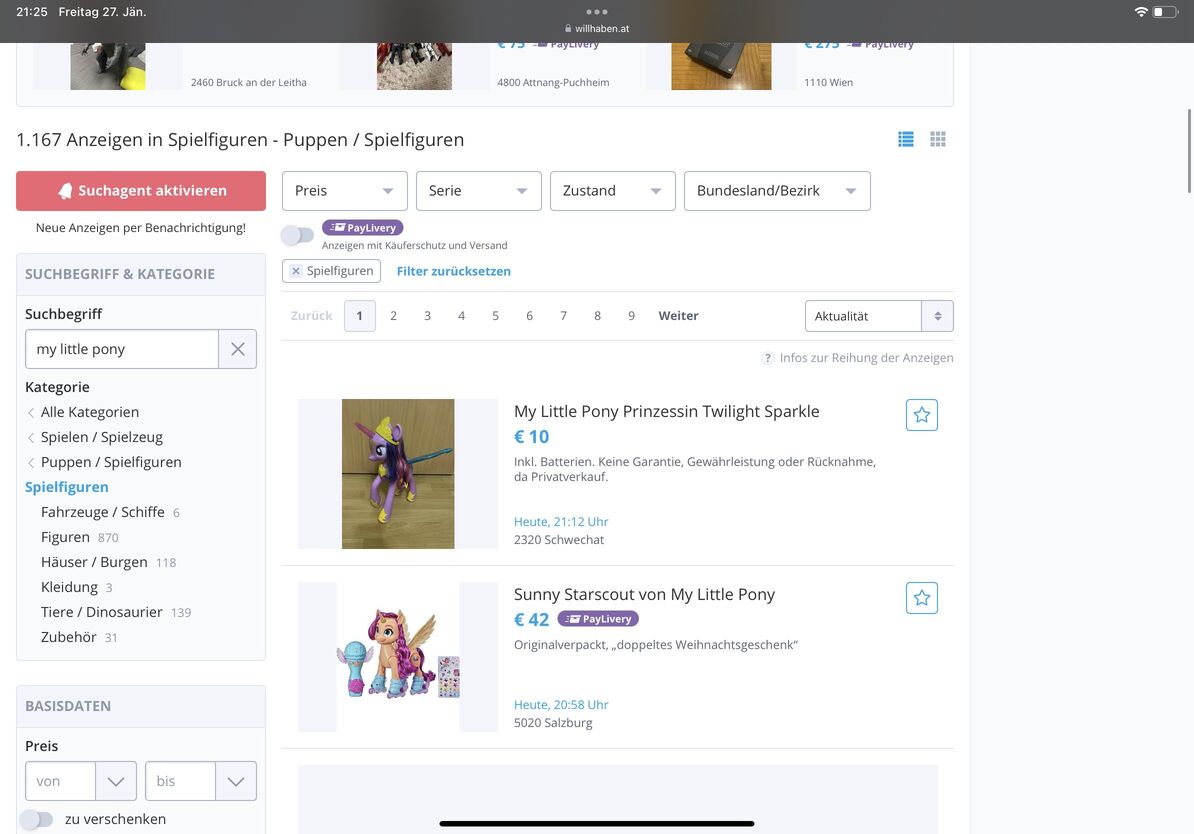Toggle PayLivery buyer protection switch
This screenshot has width=1194, height=834.
point(297,236)
